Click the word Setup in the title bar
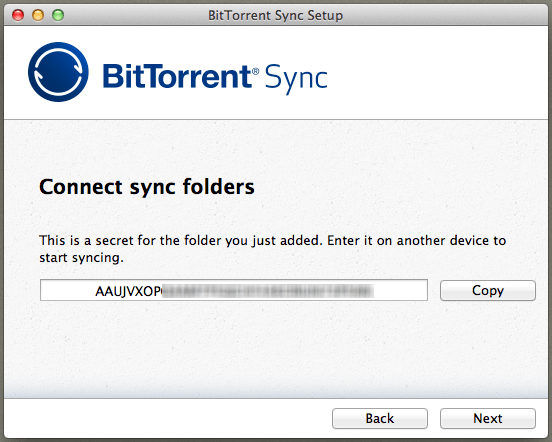The width and height of the screenshot is (552, 442). 325,15
